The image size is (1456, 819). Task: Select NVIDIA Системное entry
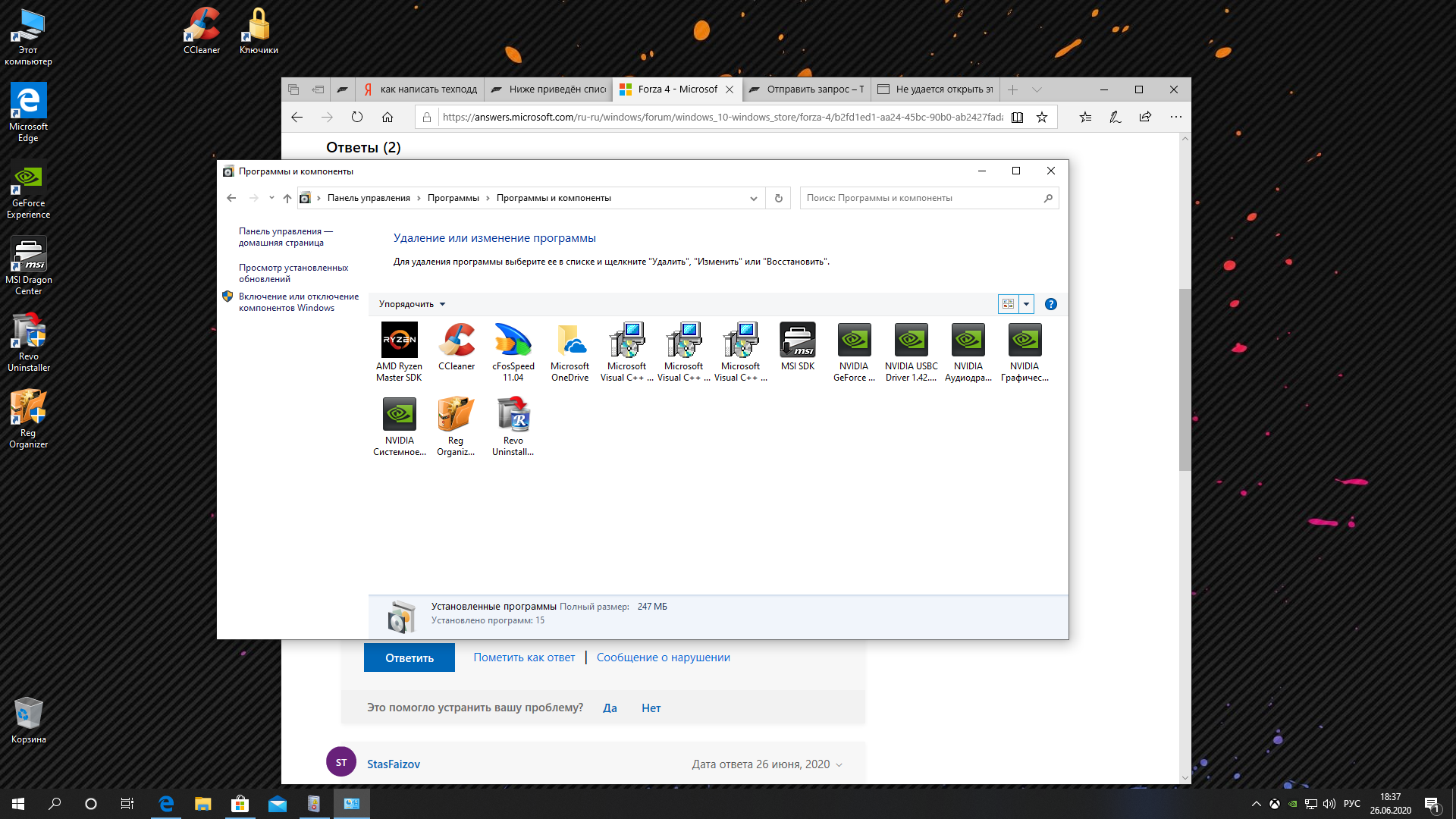click(400, 426)
